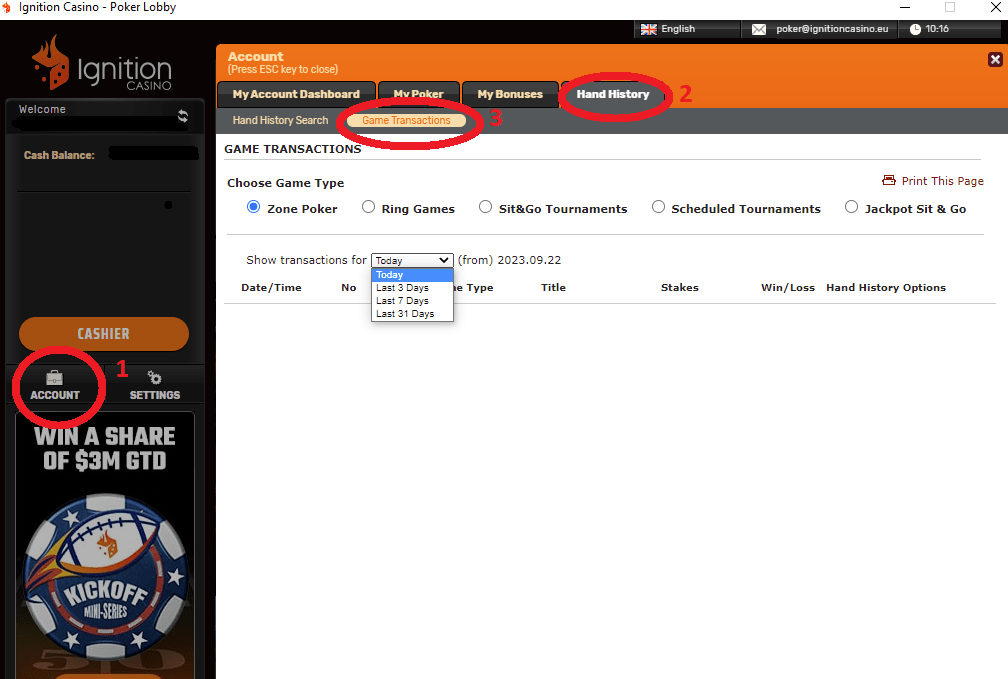The height and width of the screenshot is (679, 1008).
Task: Click the Stakes column header
Action: pos(680,287)
